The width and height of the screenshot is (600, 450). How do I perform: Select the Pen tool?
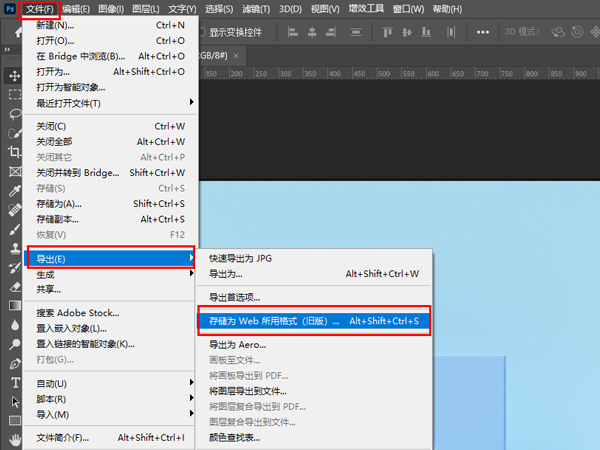point(15,362)
